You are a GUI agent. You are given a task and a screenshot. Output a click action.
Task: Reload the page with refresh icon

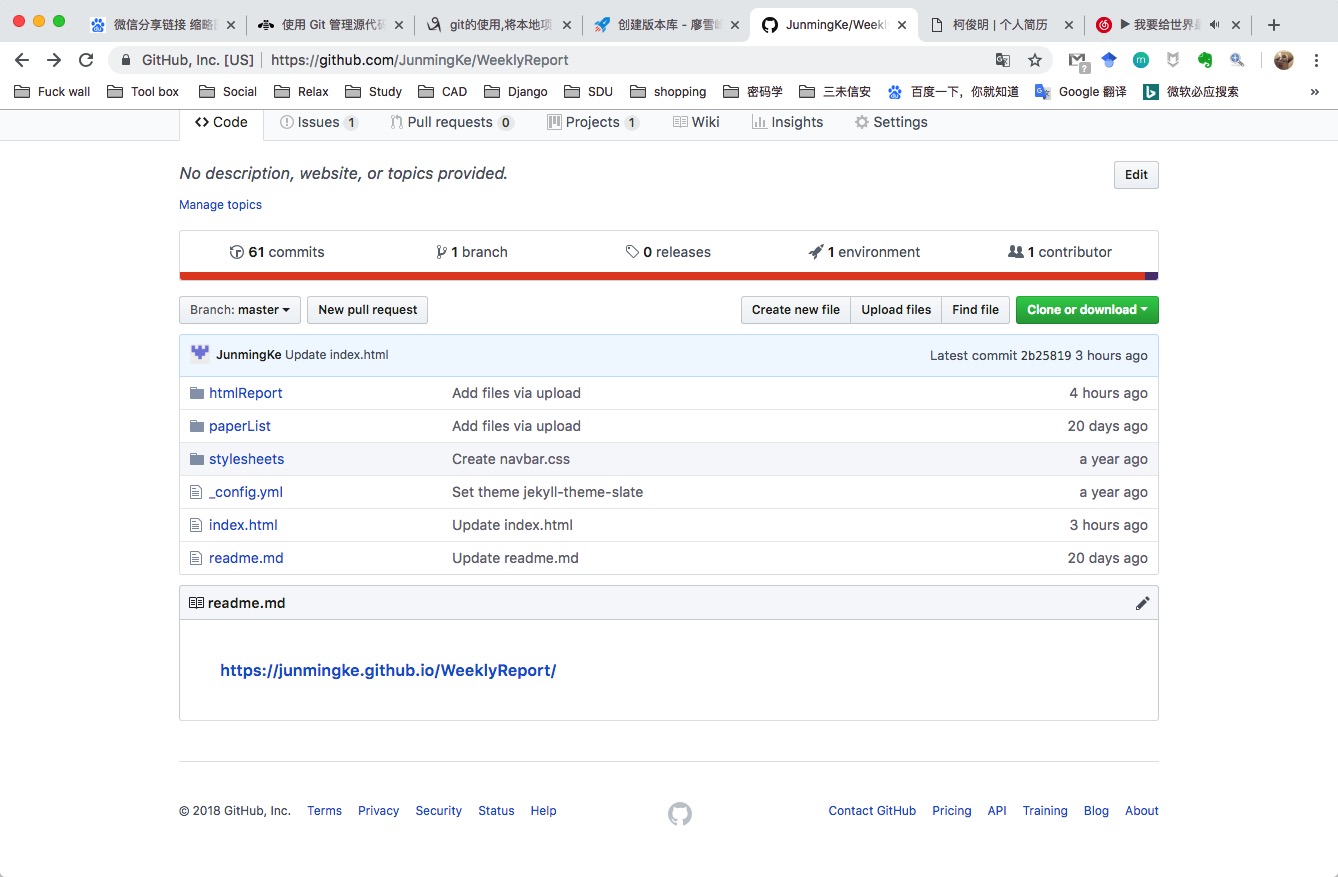tap(86, 60)
